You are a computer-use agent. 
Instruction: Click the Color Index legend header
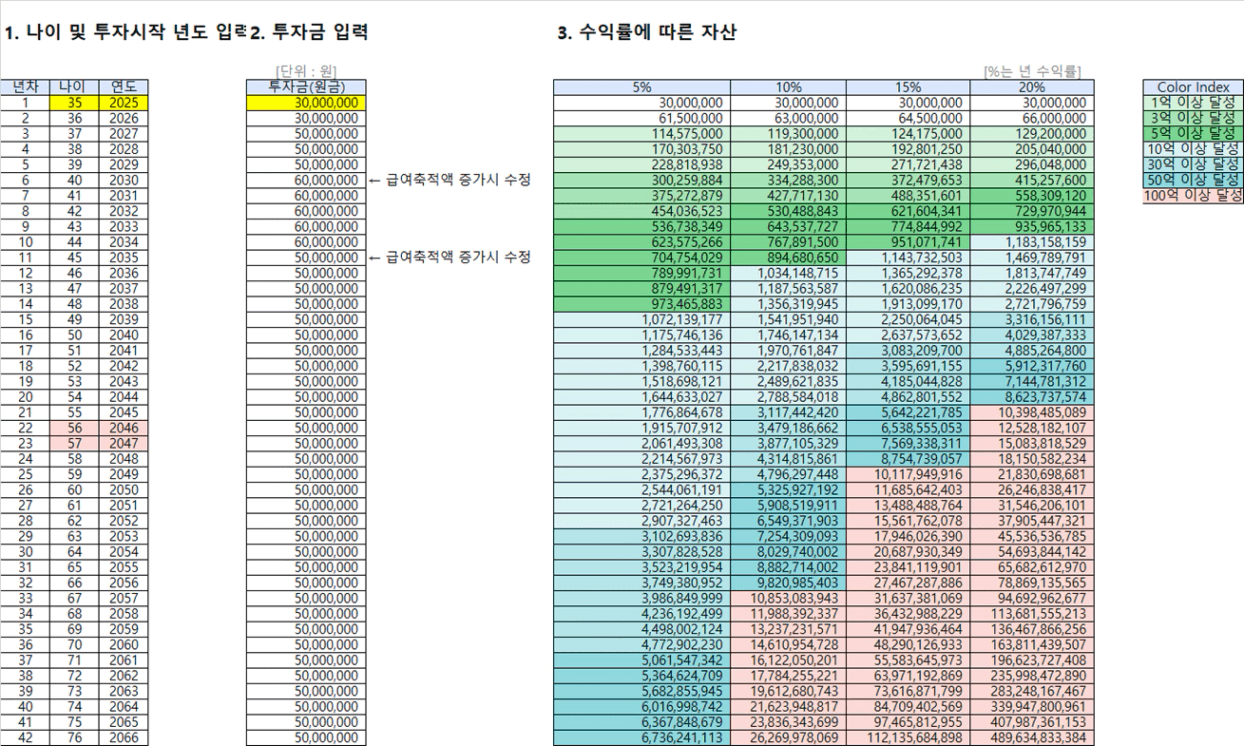pyautogui.click(x=1192, y=87)
